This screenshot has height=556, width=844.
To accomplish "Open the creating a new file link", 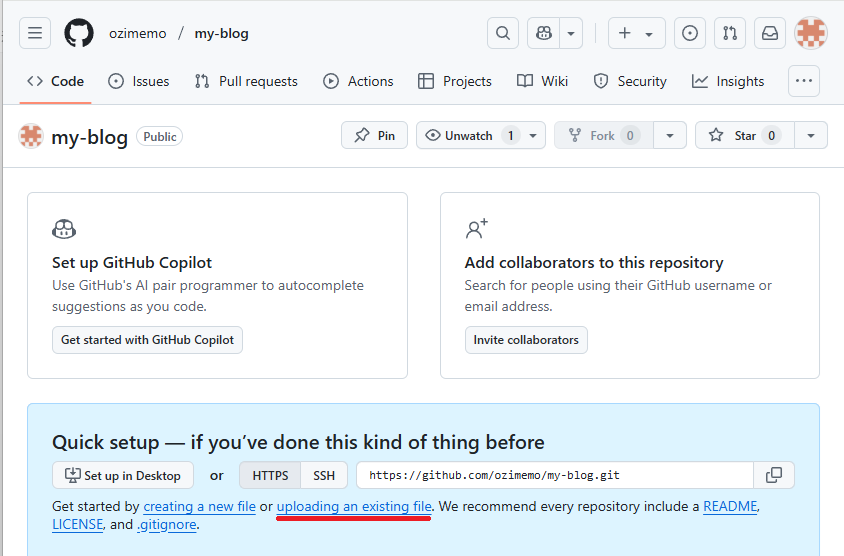I will [x=199, y=506].
